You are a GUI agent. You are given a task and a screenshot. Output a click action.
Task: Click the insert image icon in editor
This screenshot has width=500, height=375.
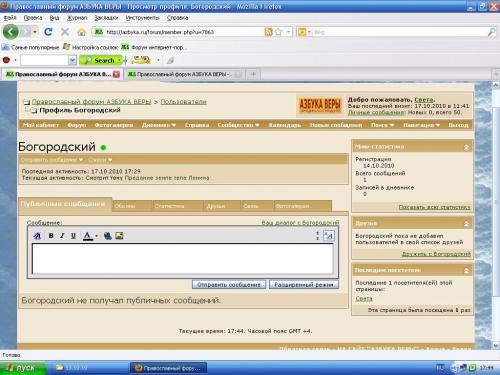[119, 236]
